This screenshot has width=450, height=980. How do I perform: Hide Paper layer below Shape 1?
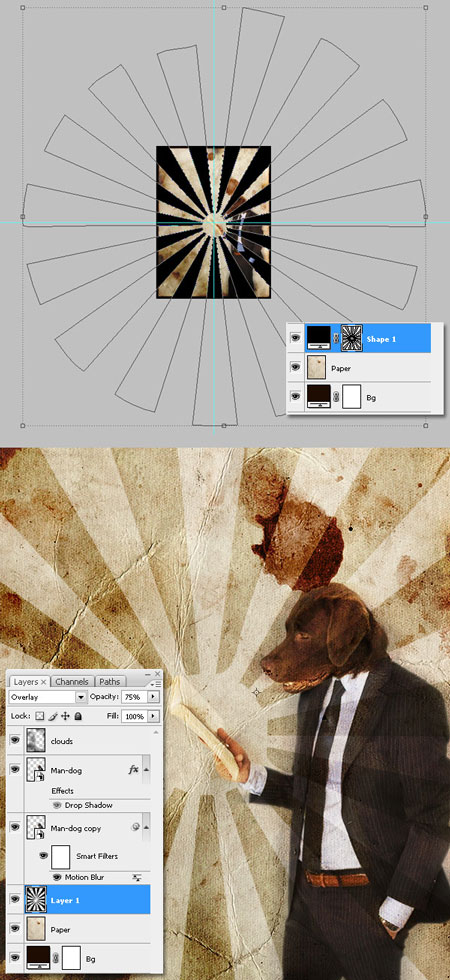(296, 368)
